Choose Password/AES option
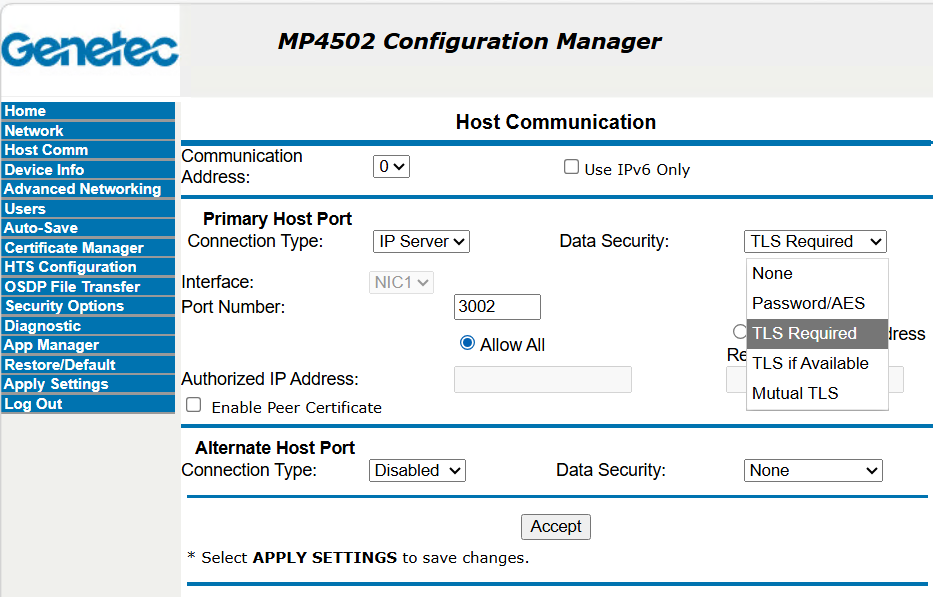The height and width of the screenshot is (597, 933). point(817,304)
